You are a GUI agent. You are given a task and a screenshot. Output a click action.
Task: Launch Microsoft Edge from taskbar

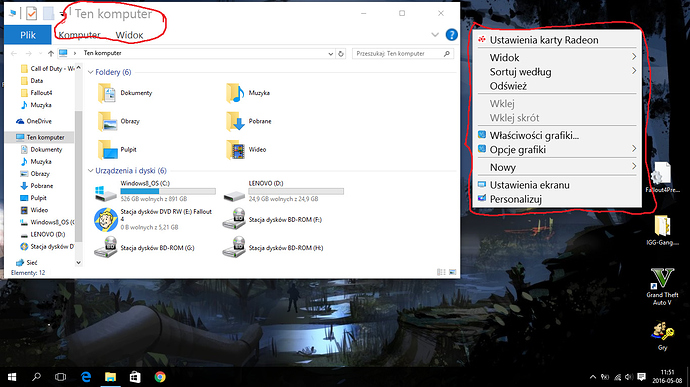86,377
